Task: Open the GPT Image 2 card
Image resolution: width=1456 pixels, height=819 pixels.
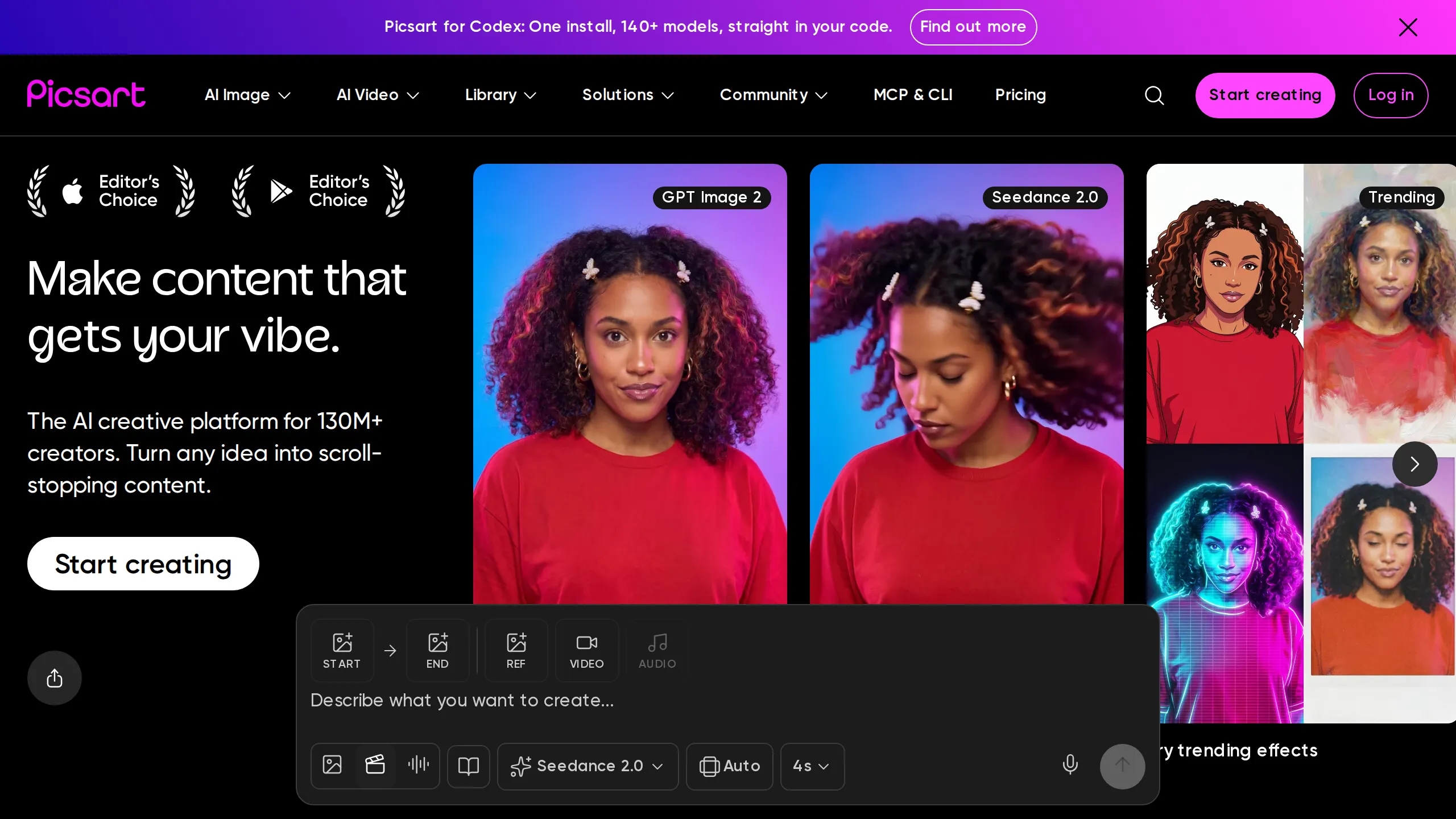Action: point(630,384)
